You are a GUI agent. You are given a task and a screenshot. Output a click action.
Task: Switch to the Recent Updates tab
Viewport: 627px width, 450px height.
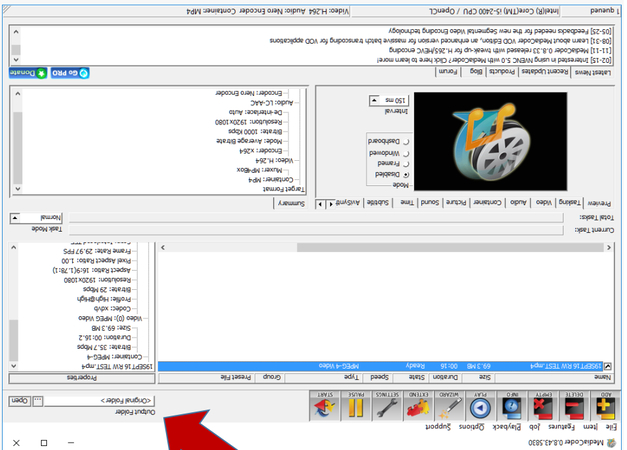(x=544, y=72)
